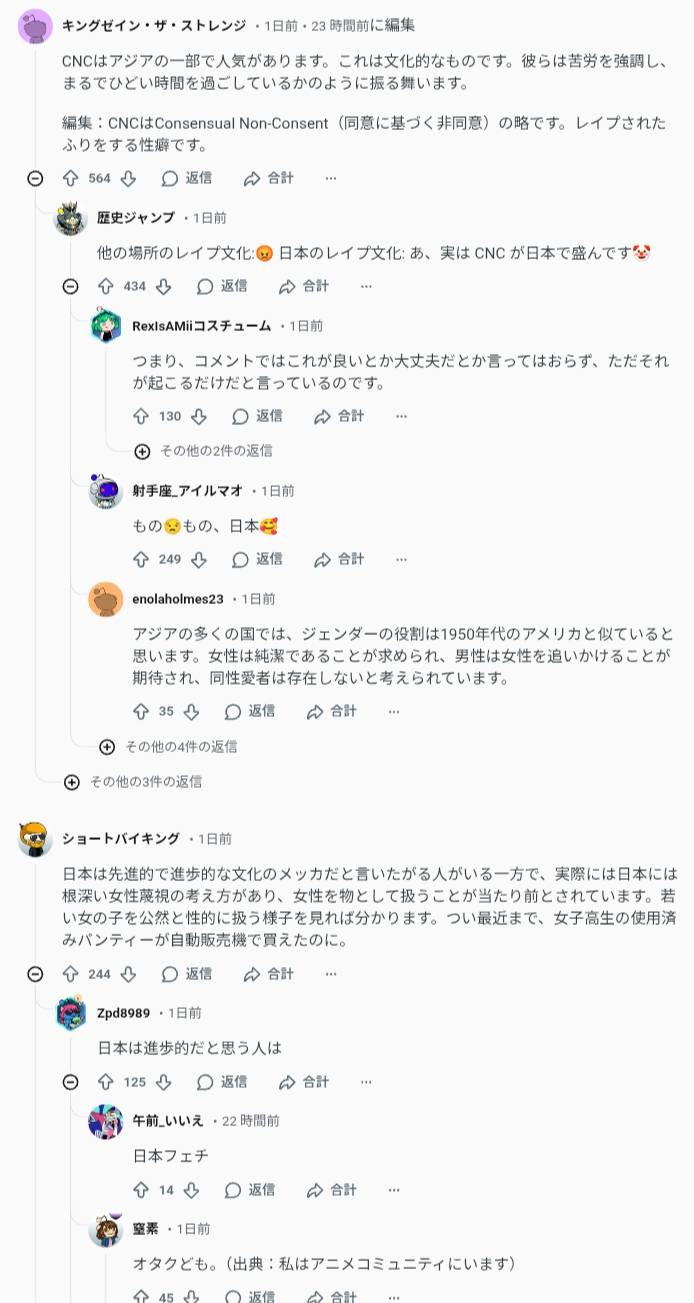Downvote the comment with 249 points
694x1303 pixels.
[x=198, y=560]
